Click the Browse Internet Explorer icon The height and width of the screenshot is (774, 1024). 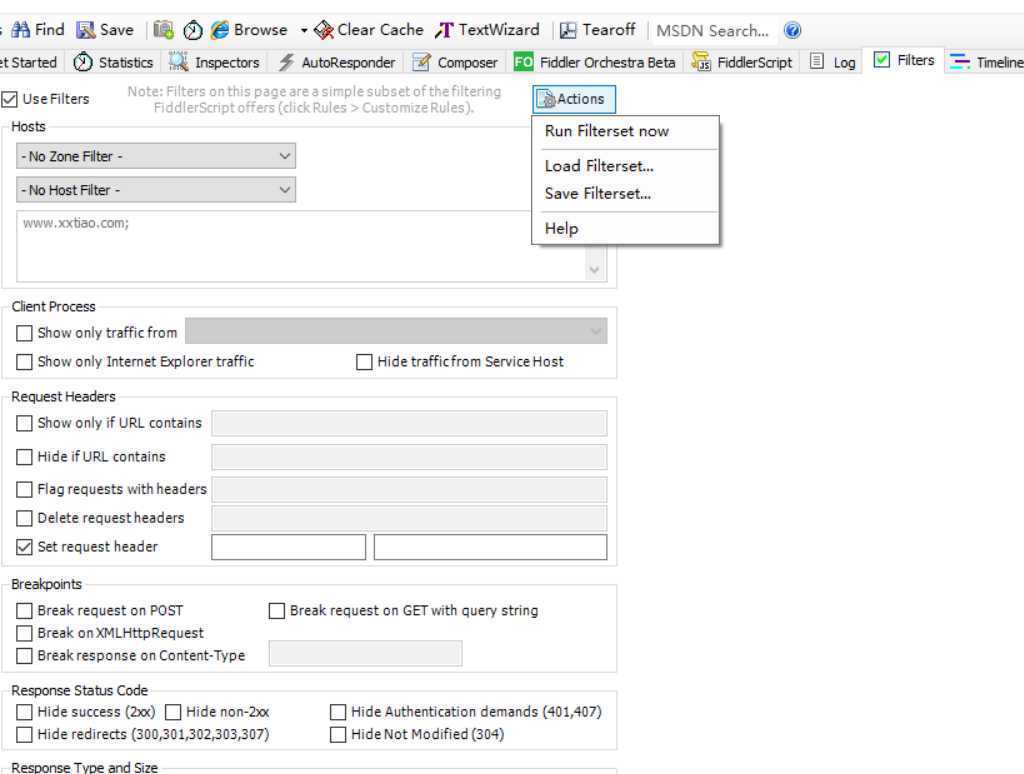coord(220,30)
